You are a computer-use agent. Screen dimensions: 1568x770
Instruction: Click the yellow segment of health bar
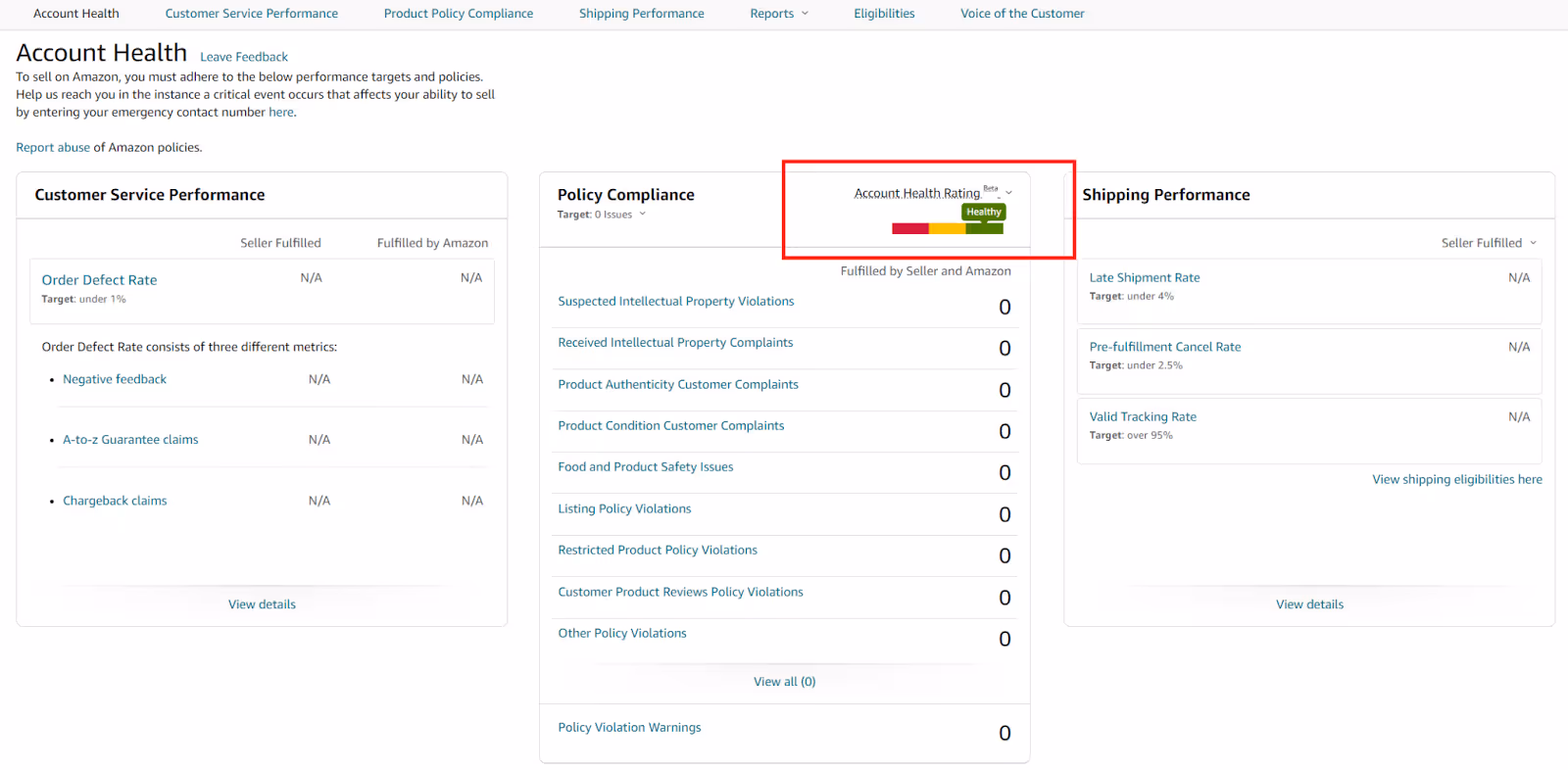[948, 229]
